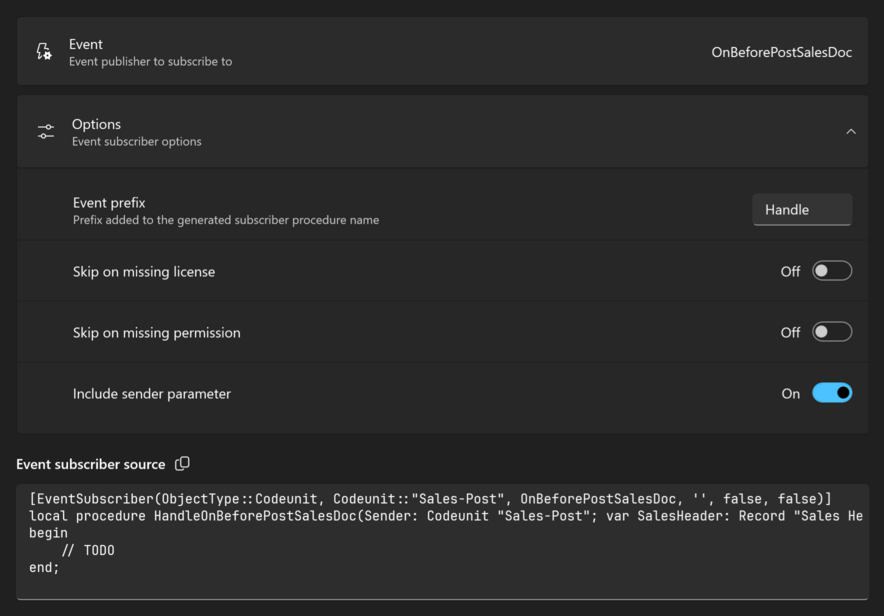Click the On status beside sender parameter
Image resolution: width=884 pixels, height=616 pixels.
pos(790,393)
